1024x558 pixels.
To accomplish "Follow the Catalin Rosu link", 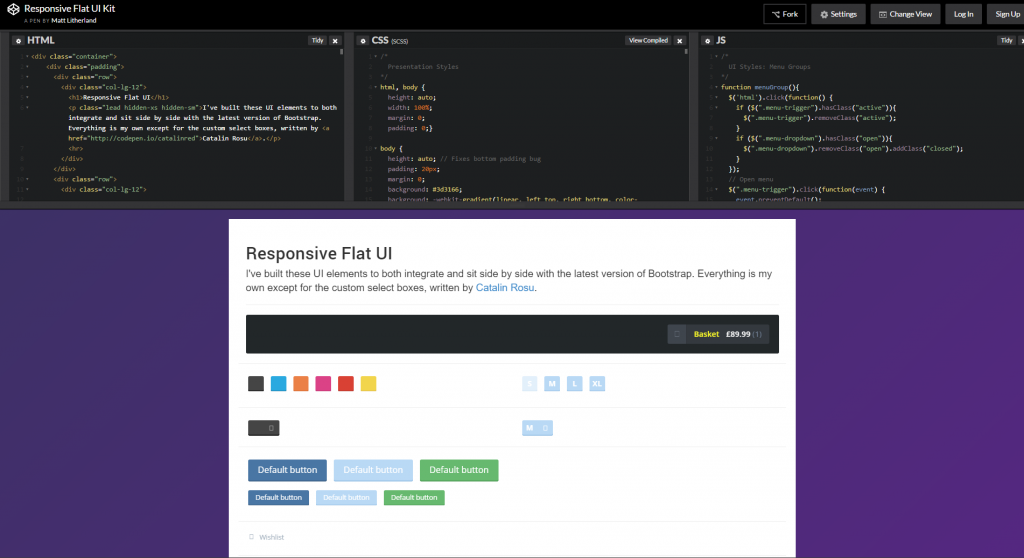I will (505, 288).
